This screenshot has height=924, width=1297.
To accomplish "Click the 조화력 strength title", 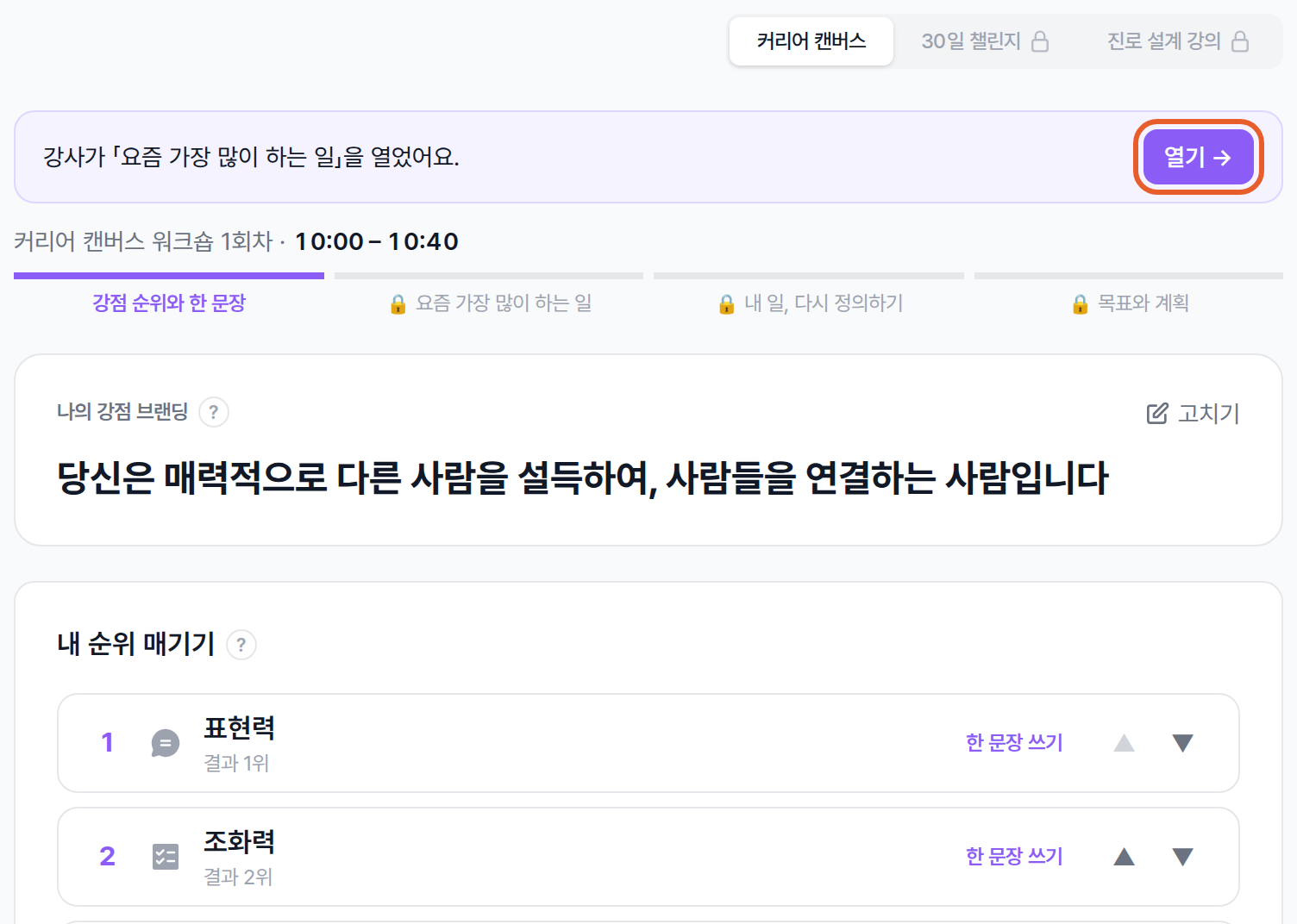I will pos(239,842).
